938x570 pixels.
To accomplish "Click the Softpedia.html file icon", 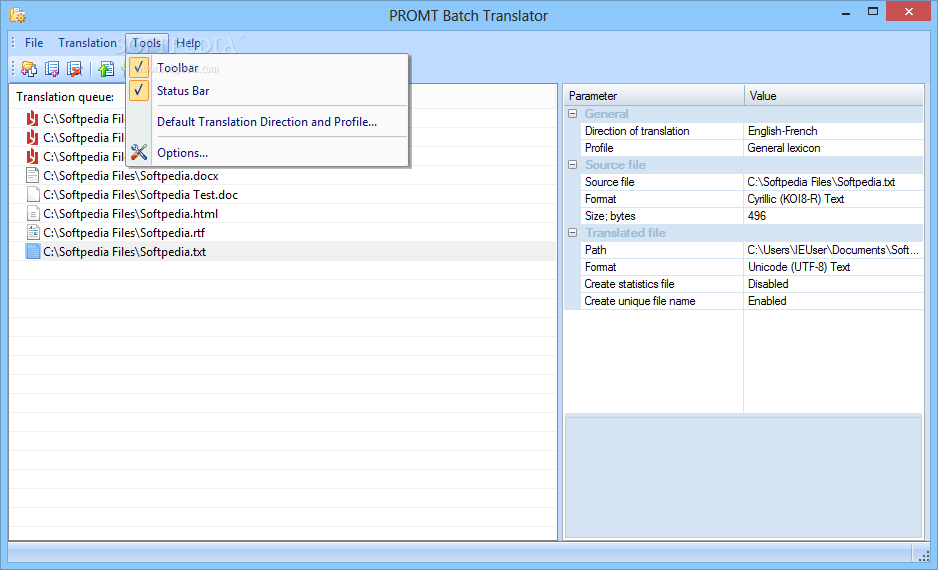I will pyautogui.click(x=33, y=214).
